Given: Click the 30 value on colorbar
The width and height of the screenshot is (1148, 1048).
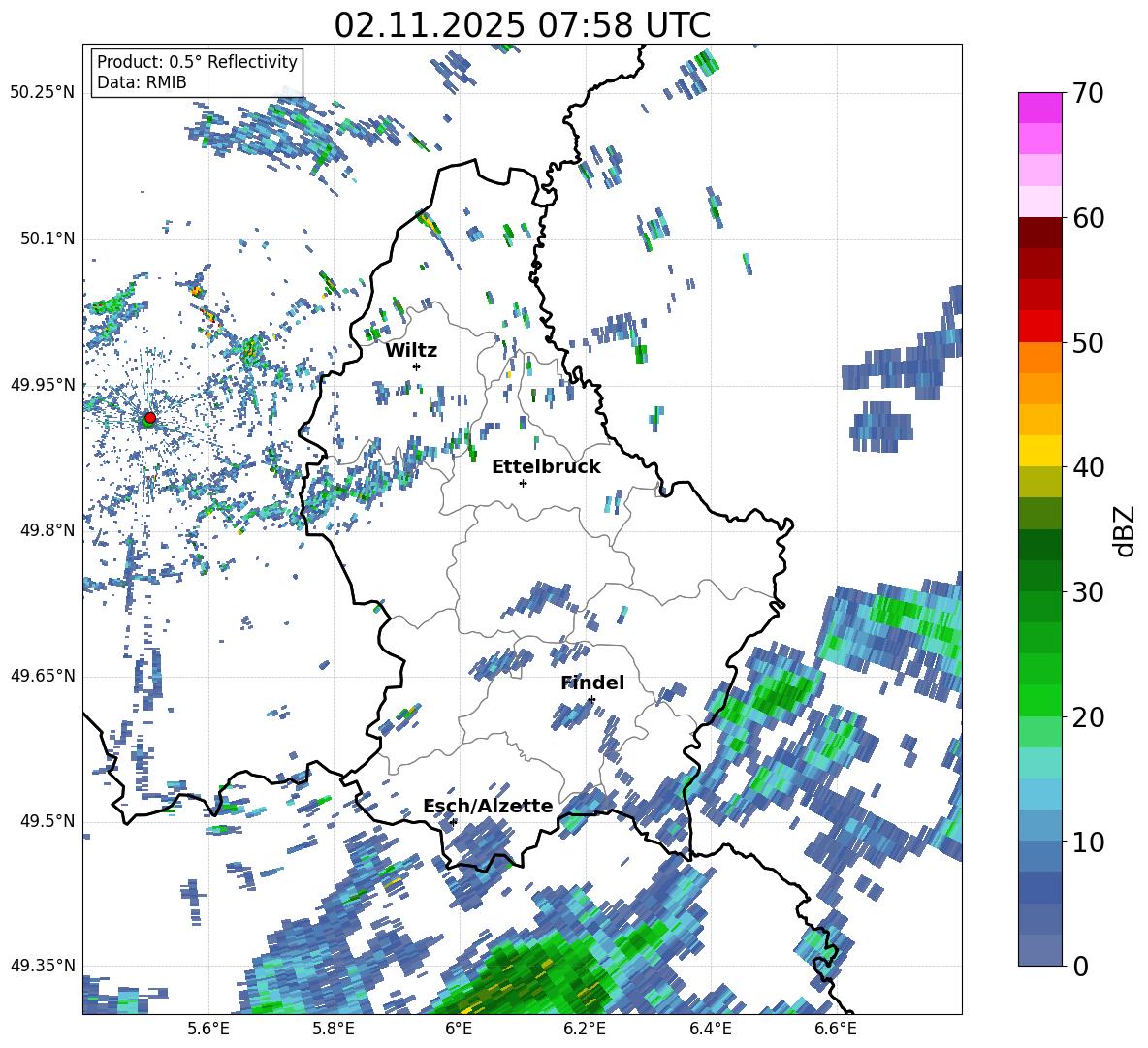Looking at the screenshot, I should click(x=1088, y=591).
